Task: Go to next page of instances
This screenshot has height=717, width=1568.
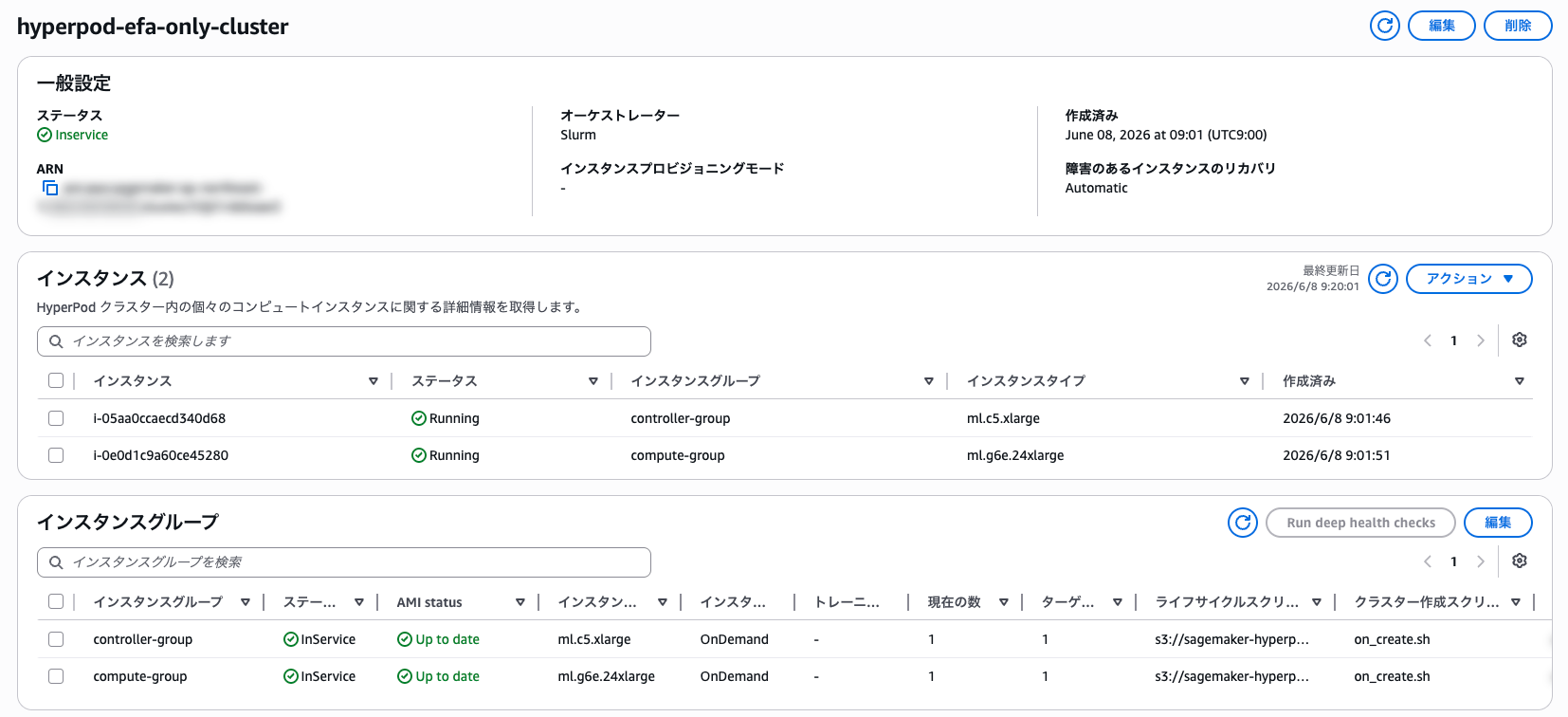Action: tap(1480, 340)
